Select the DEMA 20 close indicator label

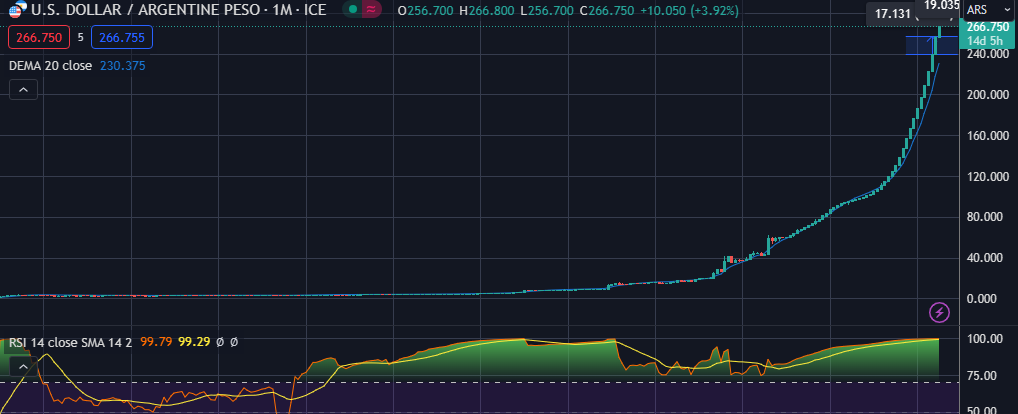pyautogui.click(x=51, y=66)
